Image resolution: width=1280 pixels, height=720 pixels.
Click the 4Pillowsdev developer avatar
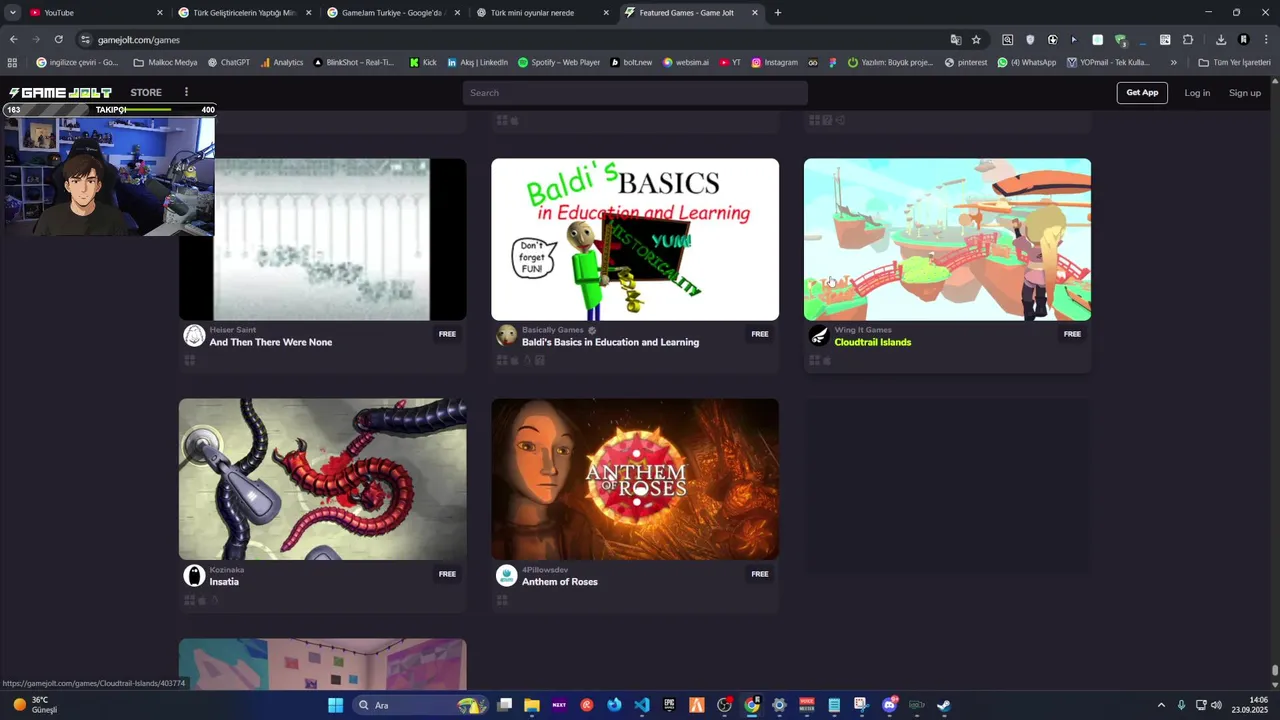pos(507,575)
